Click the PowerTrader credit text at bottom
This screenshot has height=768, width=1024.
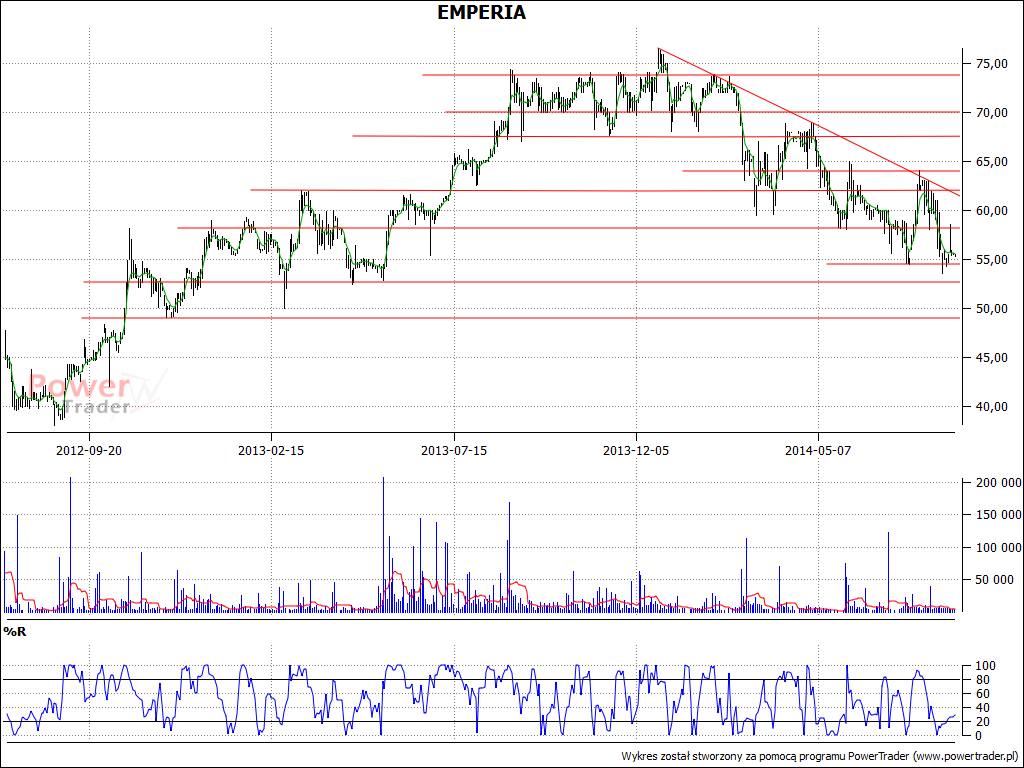click(820, 756)
